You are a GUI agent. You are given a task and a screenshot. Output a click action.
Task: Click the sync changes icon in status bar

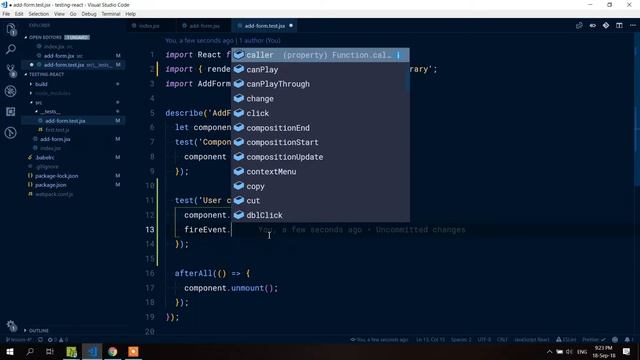pos(40,340)
